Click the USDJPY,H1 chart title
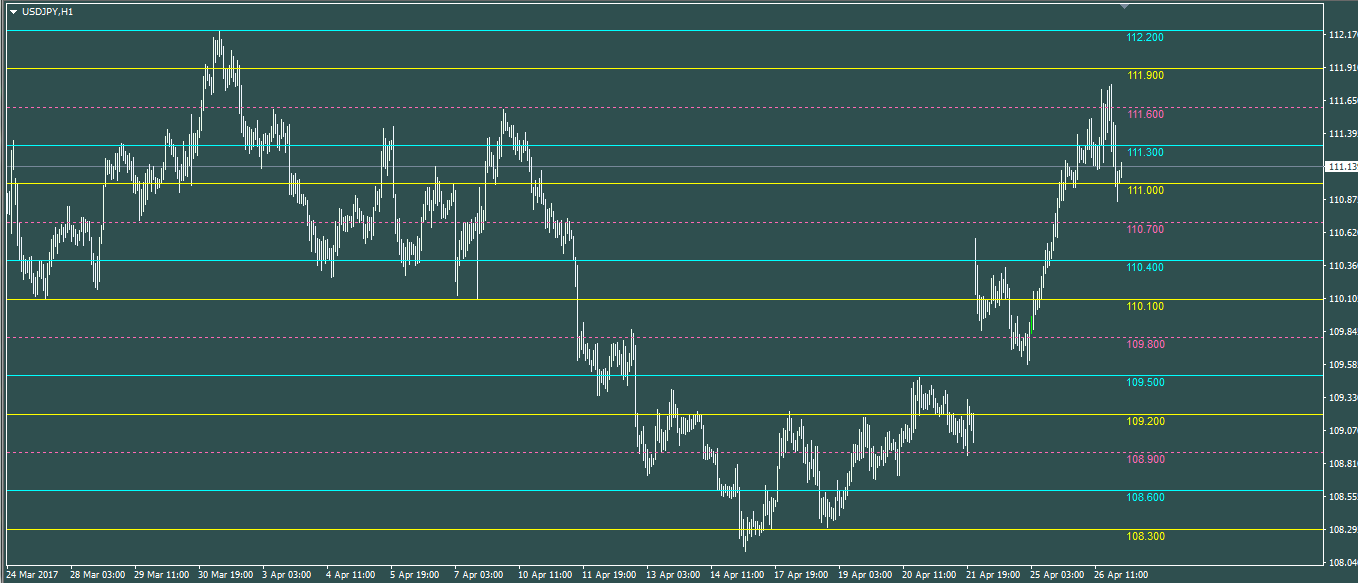The height and width of the screenshot is (583, 1358). pos(48,12)
